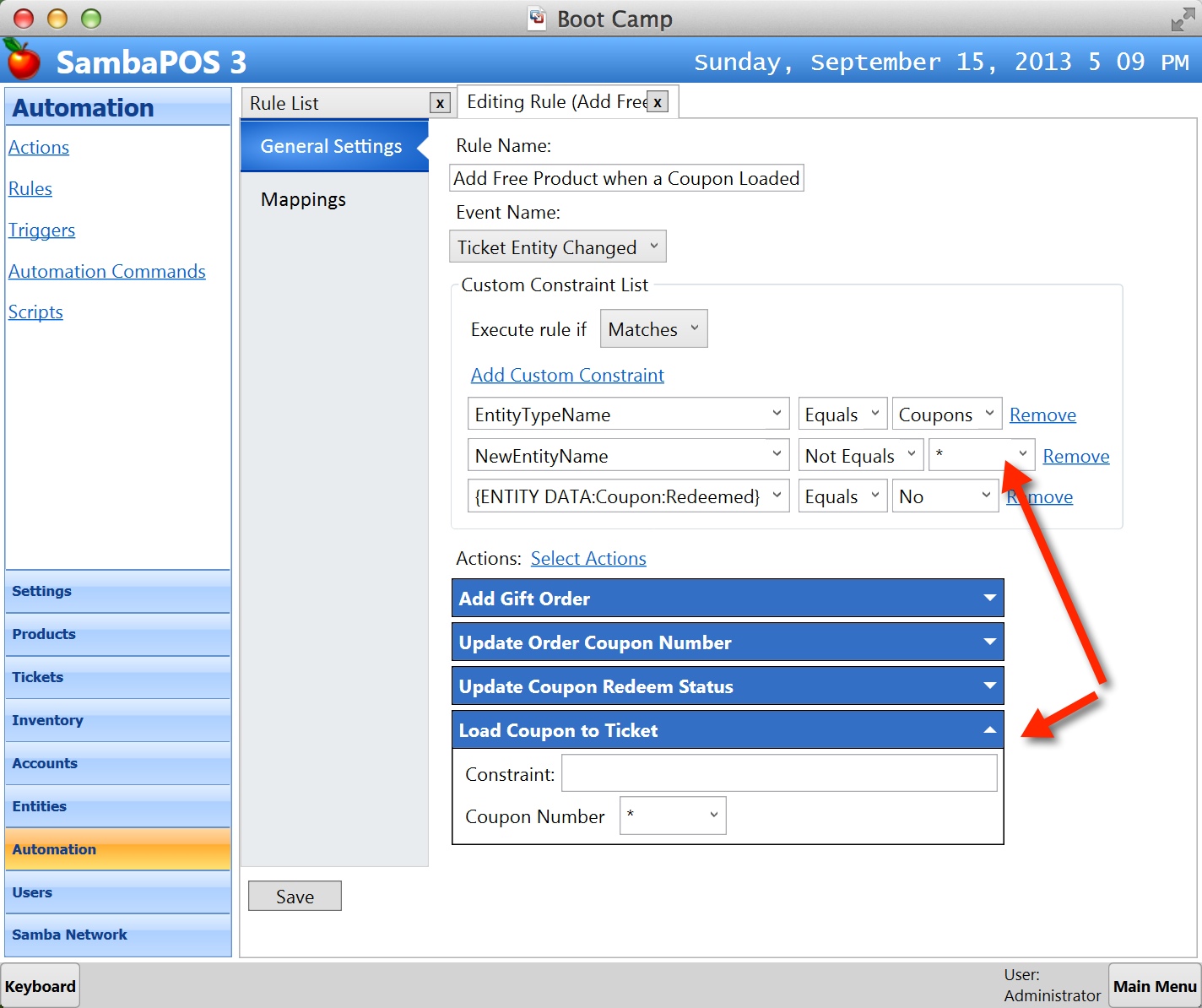Collapse the Load Coupon to Ticket action
The height and width of the screenshot is (1008, 1202).
coord(990,730)
